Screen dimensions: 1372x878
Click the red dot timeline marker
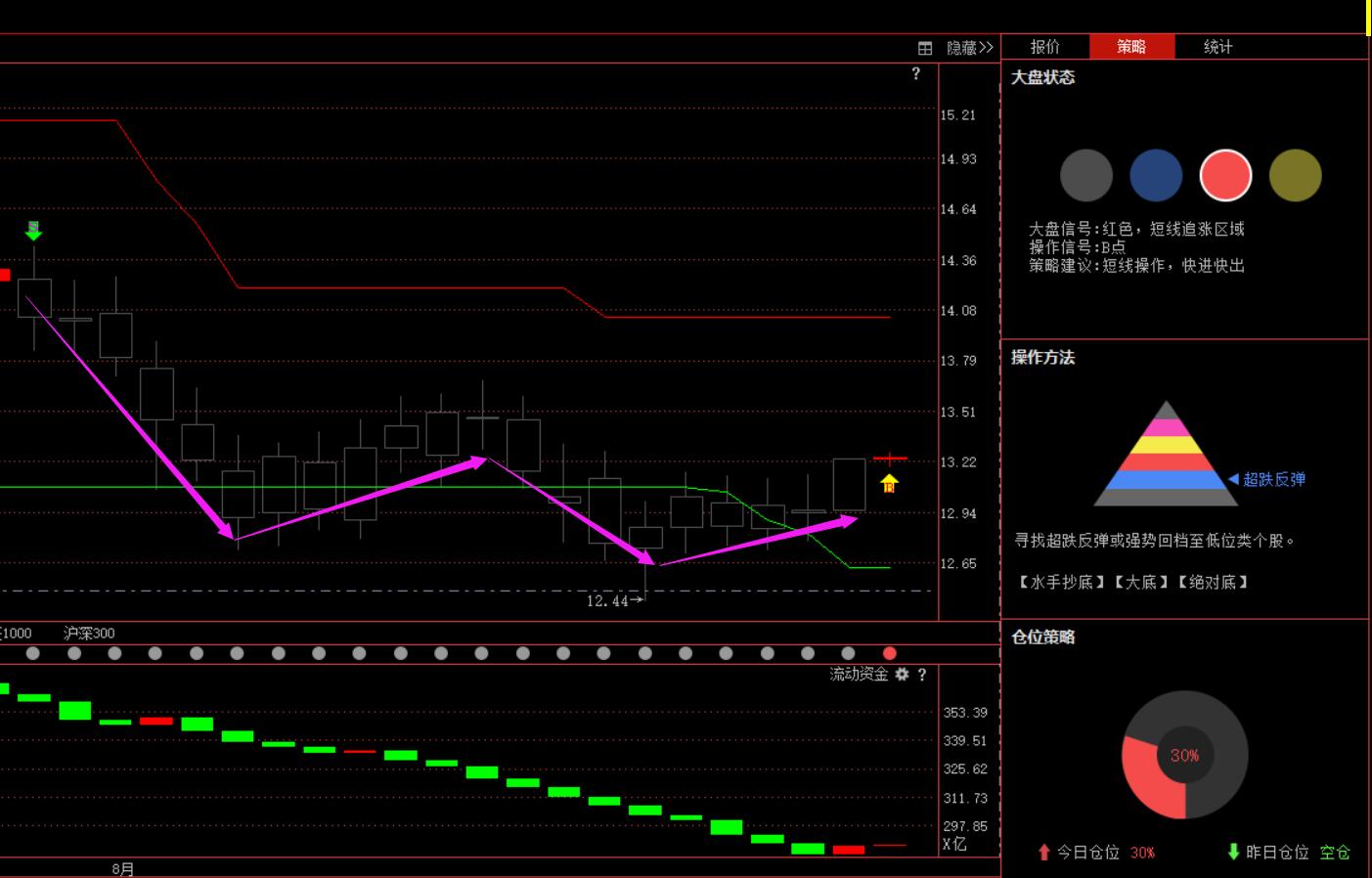[x=889, y=653]
